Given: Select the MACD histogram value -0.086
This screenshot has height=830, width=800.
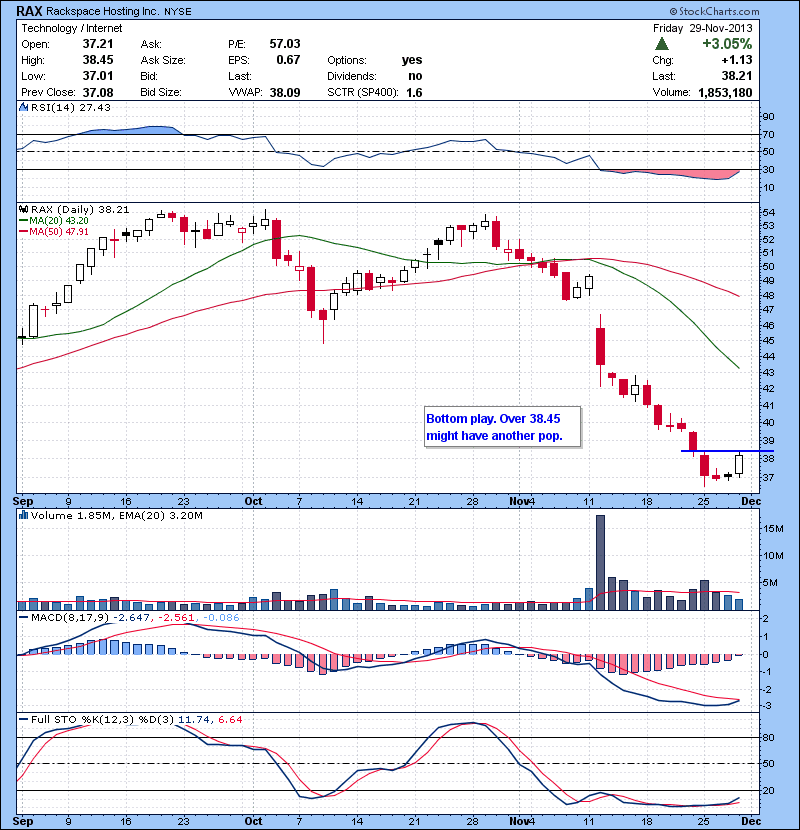Looking at the screenshot, I should click(x=221, y=618).
